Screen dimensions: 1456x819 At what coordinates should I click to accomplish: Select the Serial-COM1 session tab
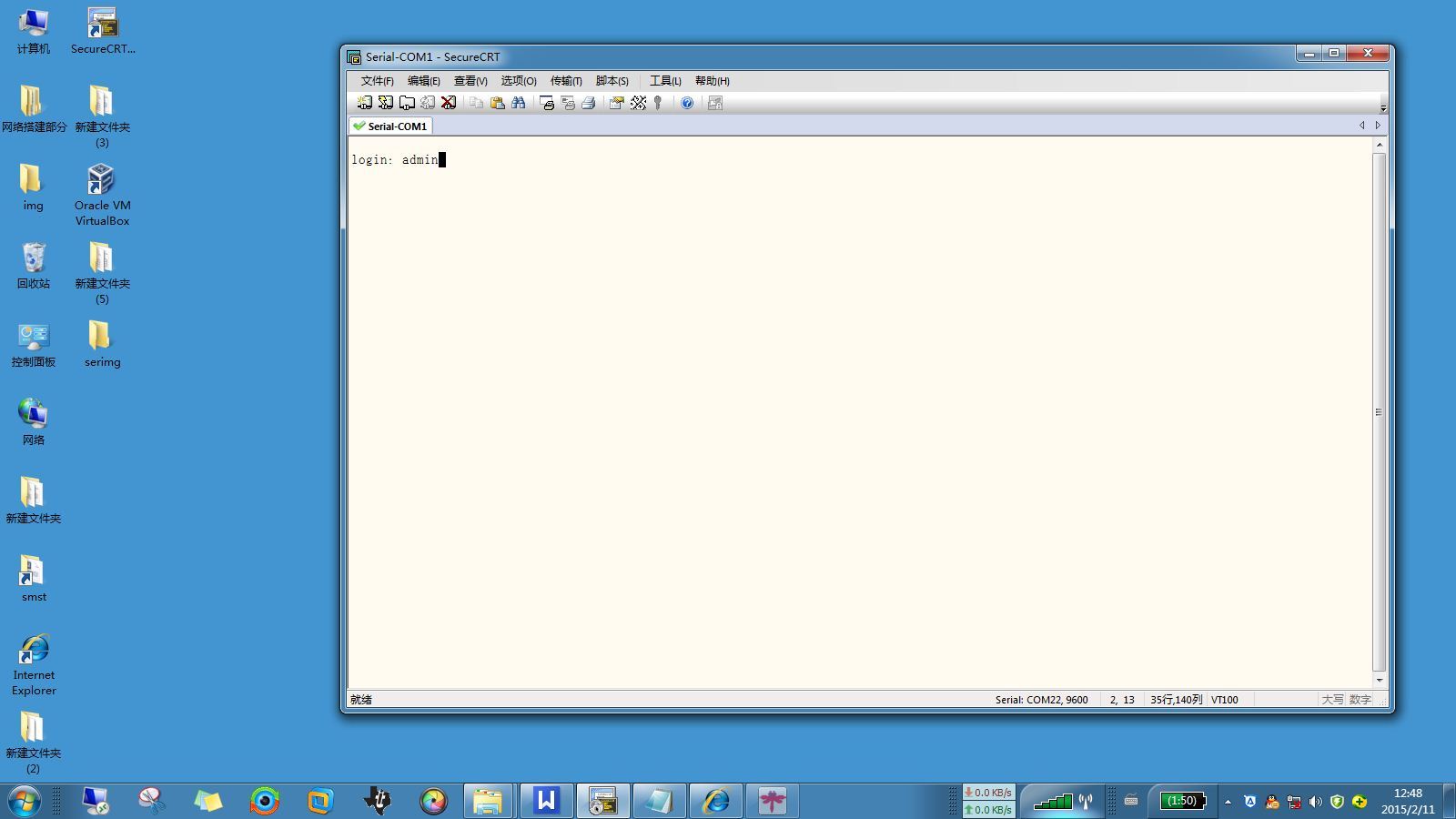tap(390, 126)
